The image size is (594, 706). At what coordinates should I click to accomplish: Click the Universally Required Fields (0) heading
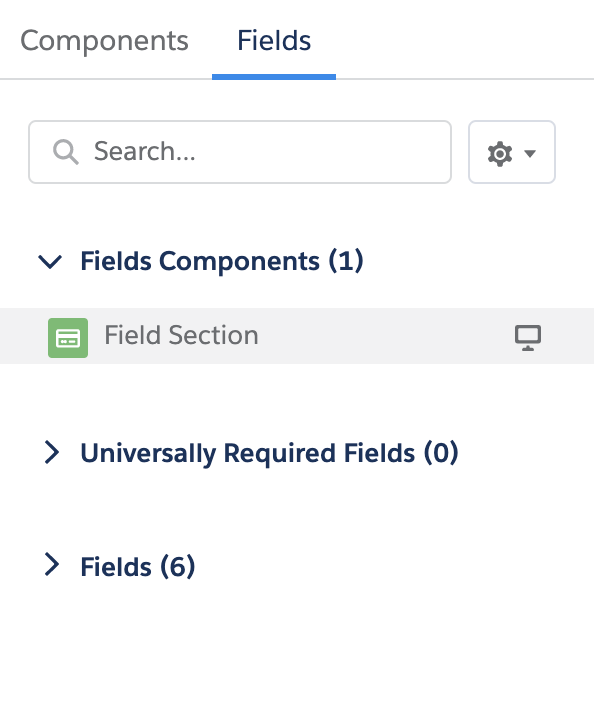tap(269, 453)
